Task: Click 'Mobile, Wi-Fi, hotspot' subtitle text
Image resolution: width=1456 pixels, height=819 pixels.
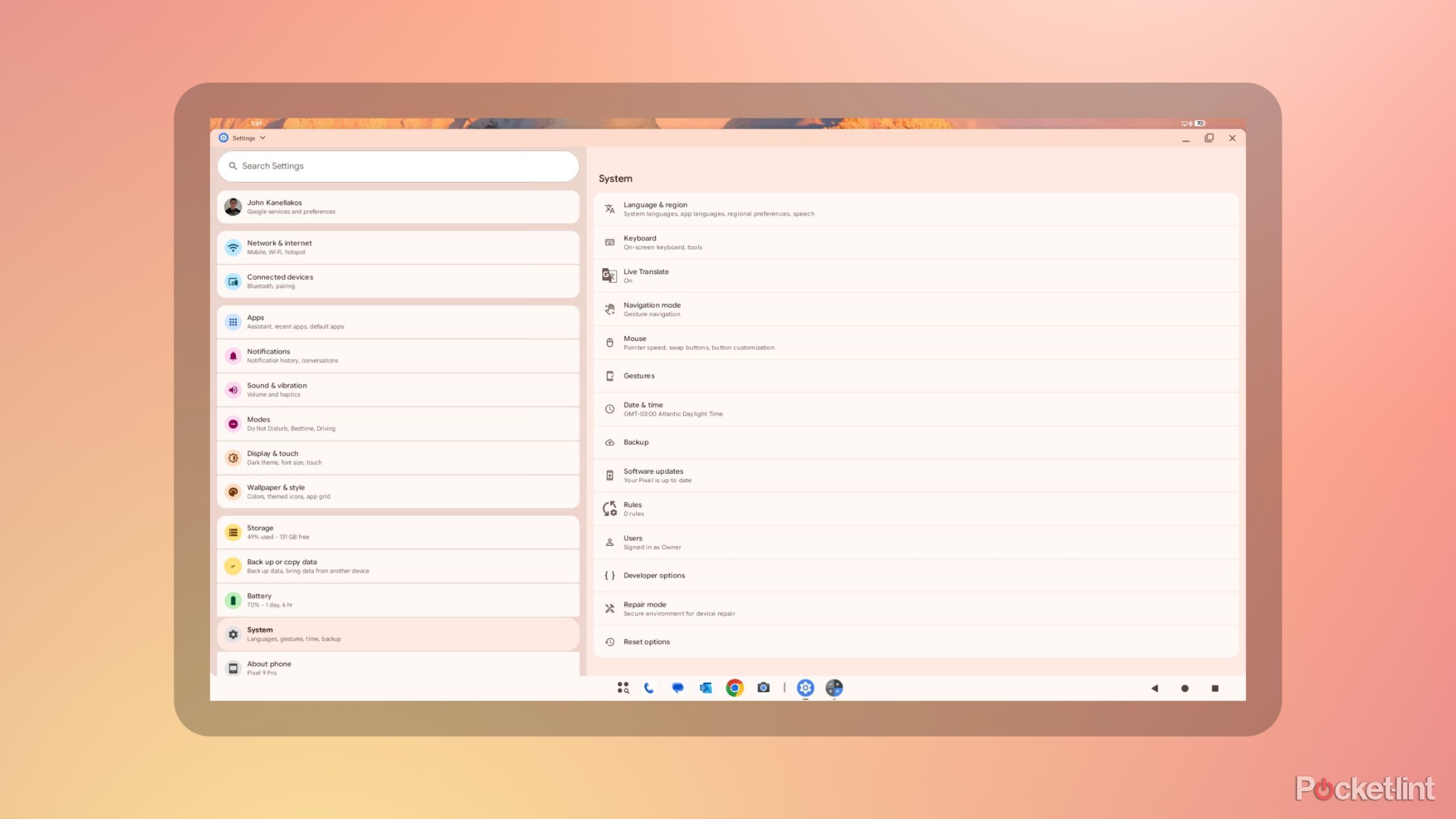Action: (276, 252)
